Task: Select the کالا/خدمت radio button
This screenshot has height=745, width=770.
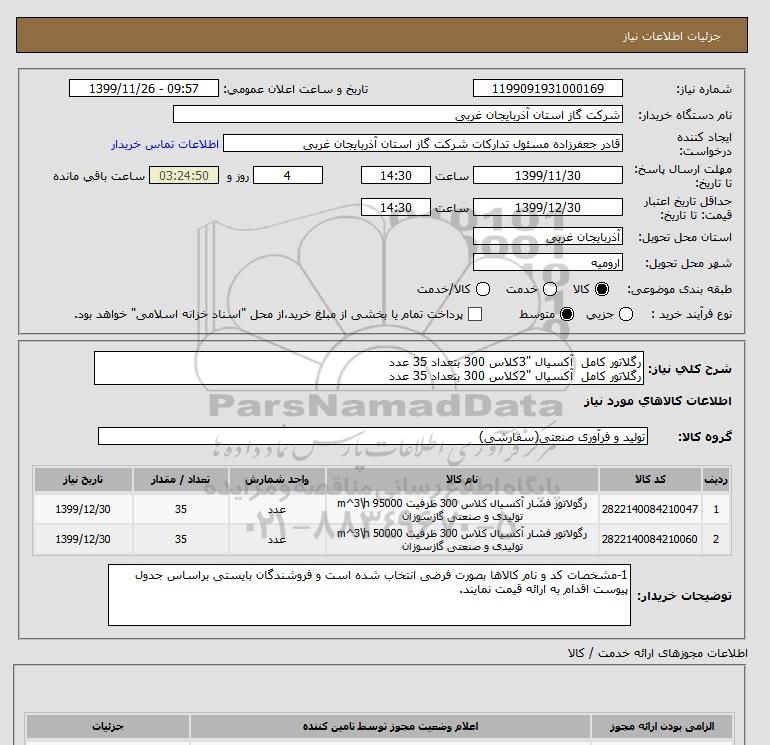Action: point(483,289)
